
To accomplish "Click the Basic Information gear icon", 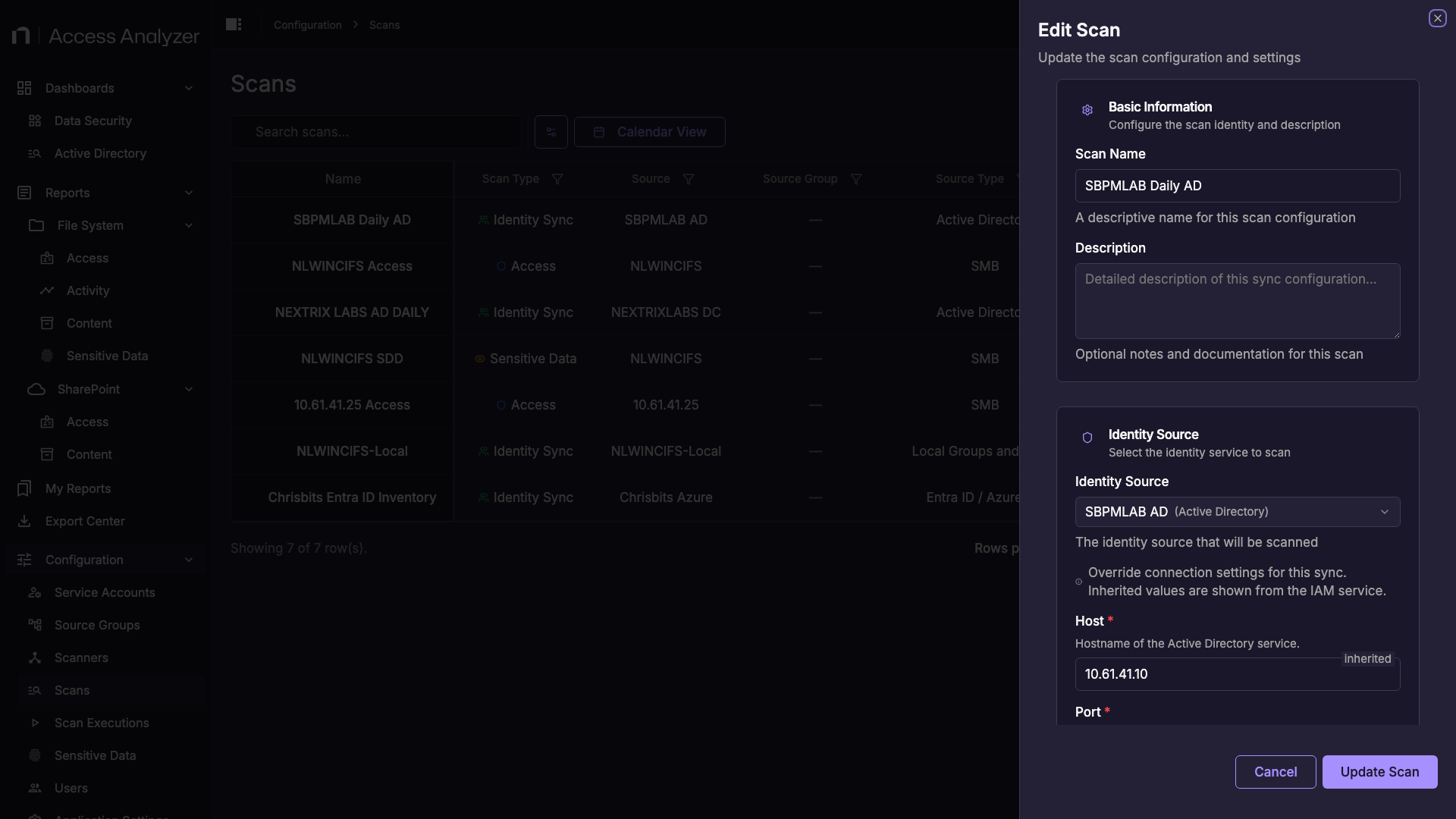I will pos(1087,109).
